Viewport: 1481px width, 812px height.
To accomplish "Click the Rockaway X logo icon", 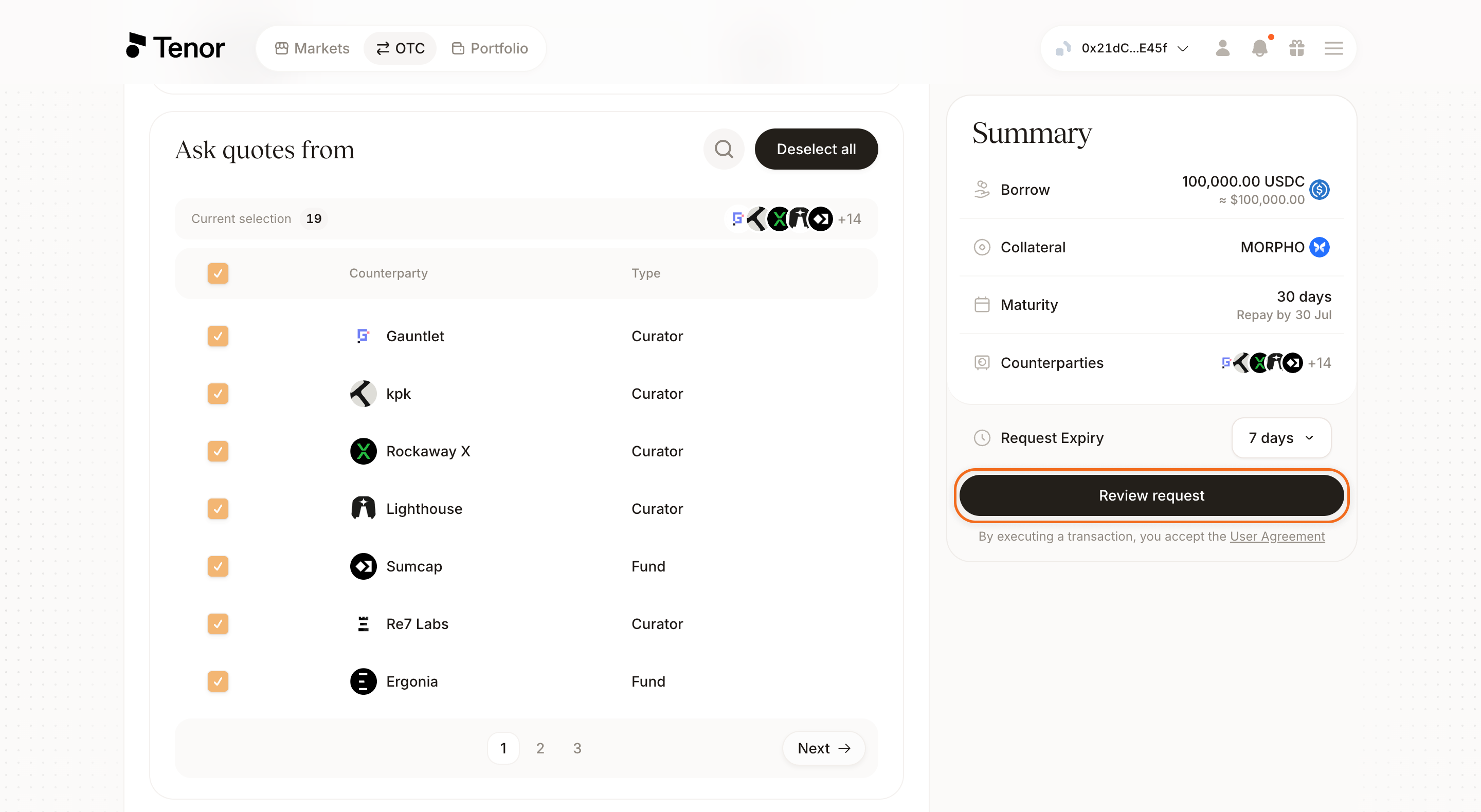I will click(364, 451).
